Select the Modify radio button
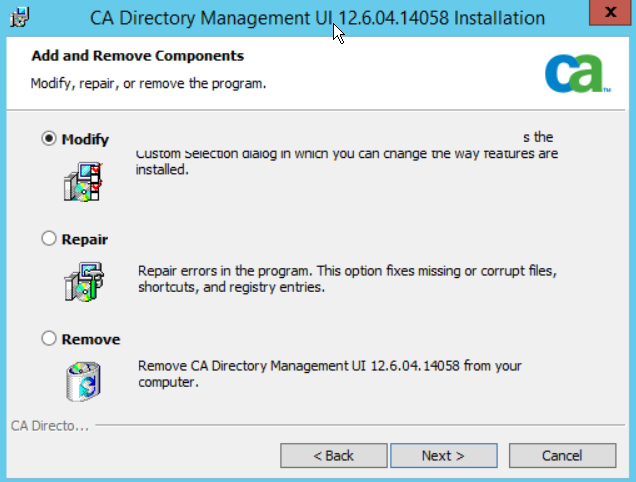The image size is (636, 482). (49, 139)
